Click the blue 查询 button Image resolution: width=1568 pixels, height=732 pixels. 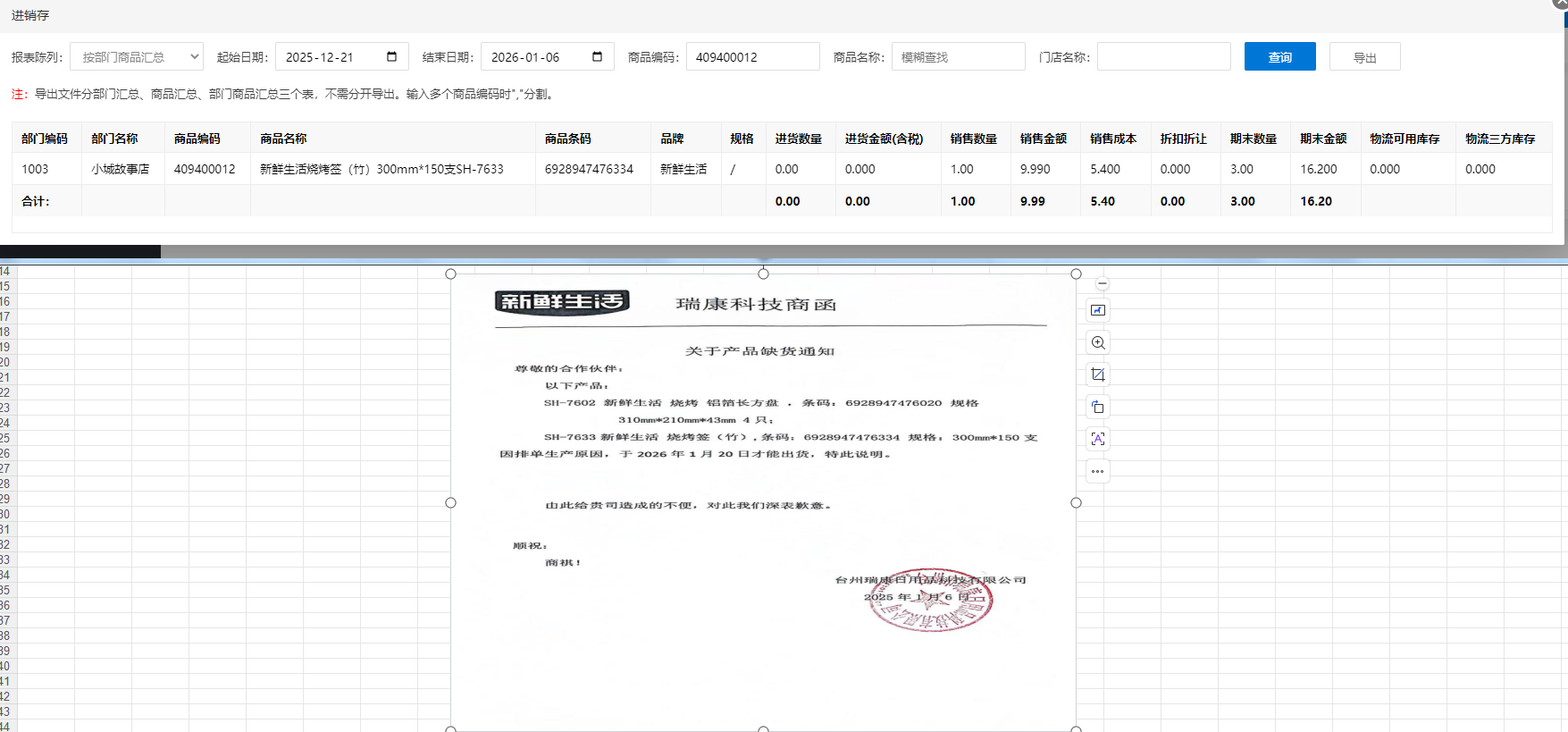pyautogui.click(x=1279, y=56)
